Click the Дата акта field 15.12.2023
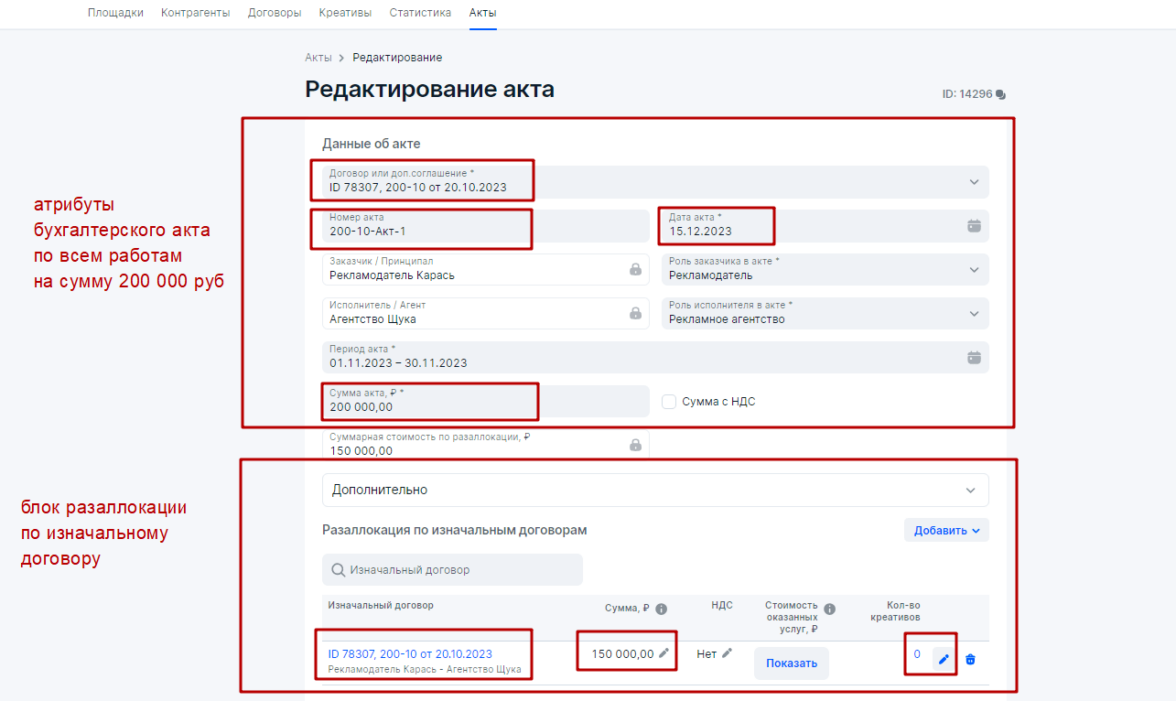 coord(825,226)
